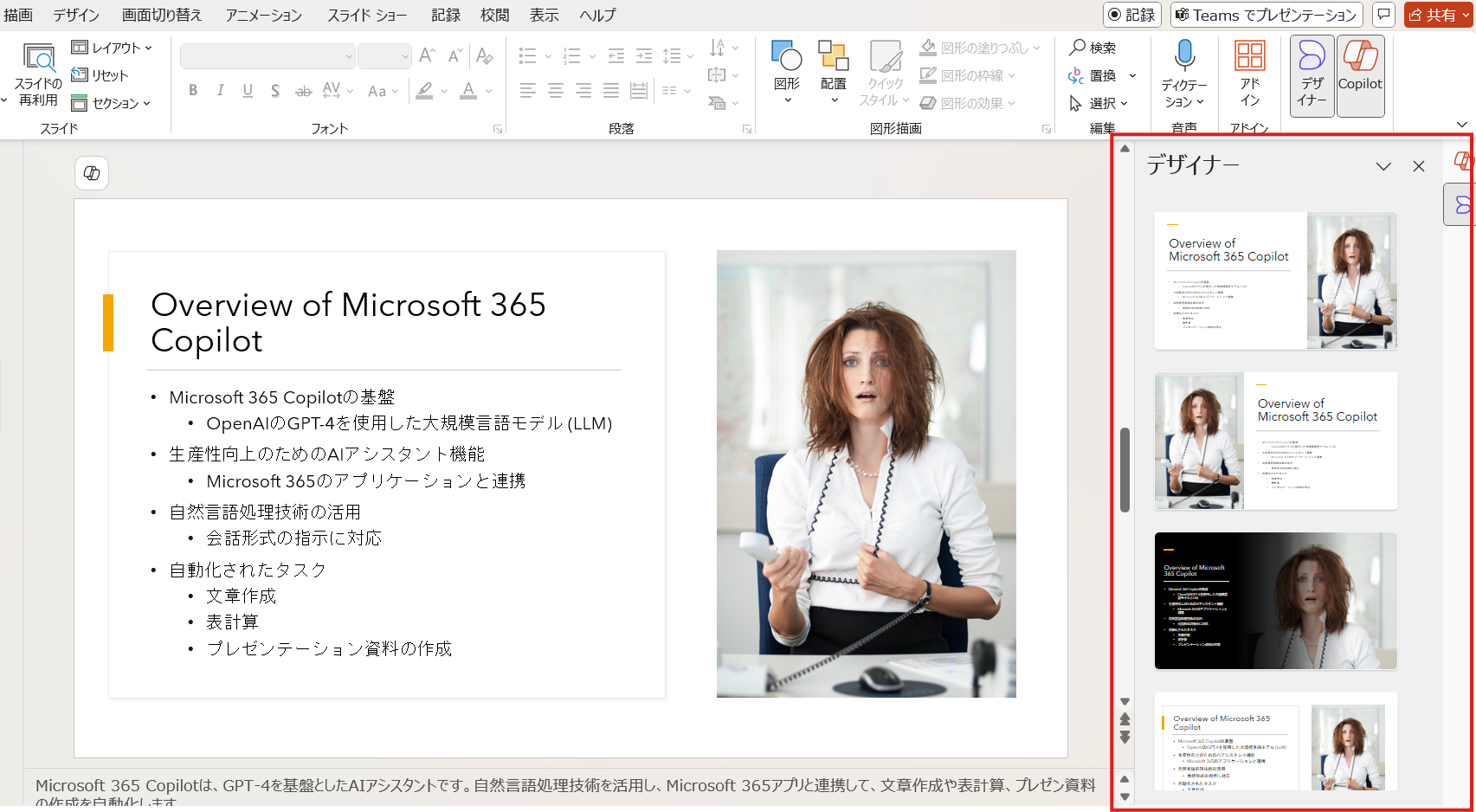Click the Reset (リセット) slide button

click(100, 75)
